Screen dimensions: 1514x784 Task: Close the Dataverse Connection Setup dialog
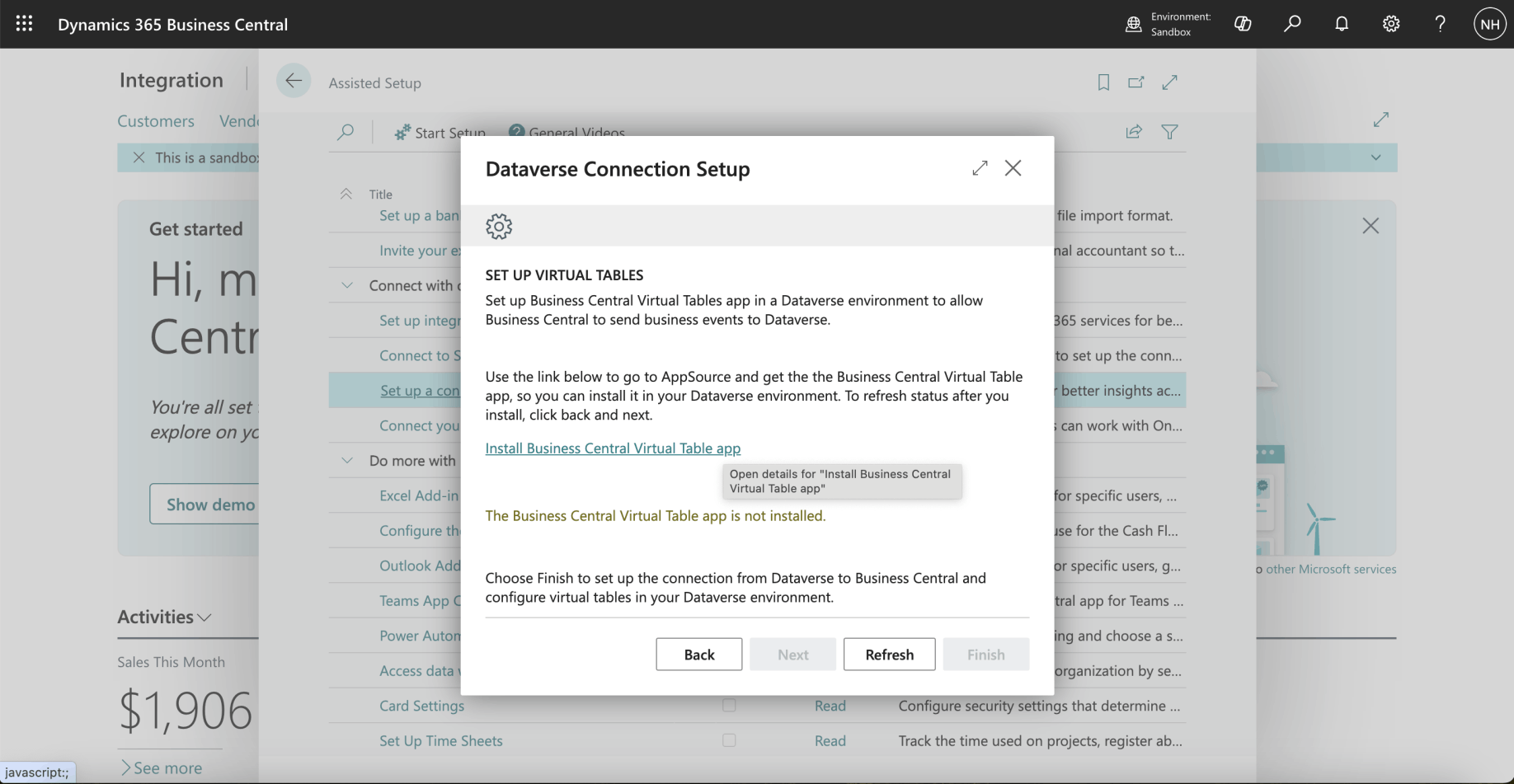[1013, 168]
